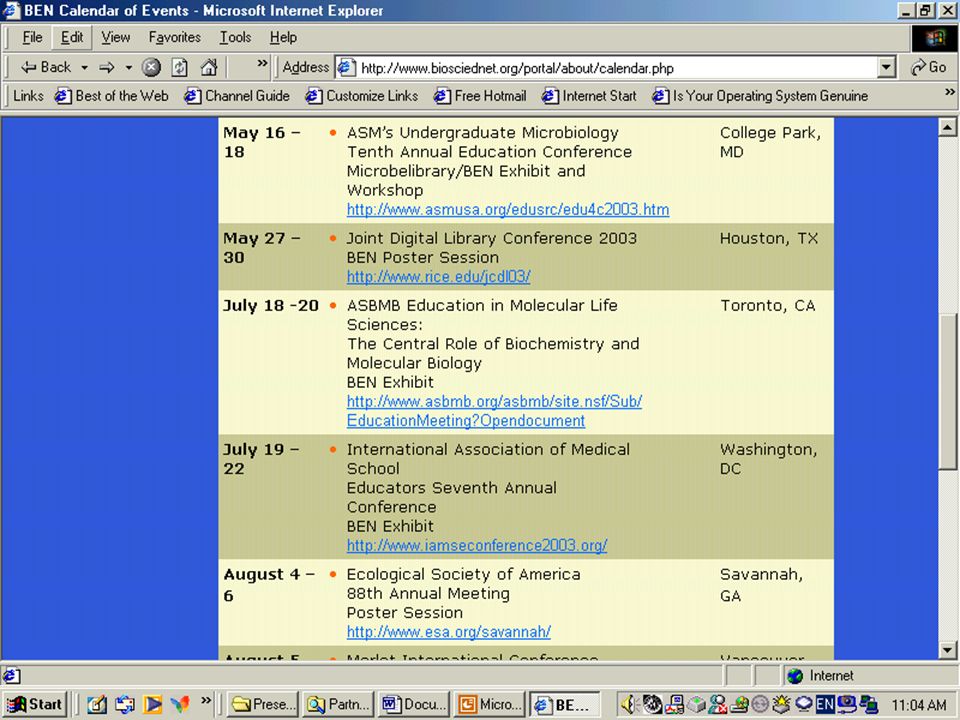Go back with the Back arrow button
960x720 pixels.
point(45,67)
